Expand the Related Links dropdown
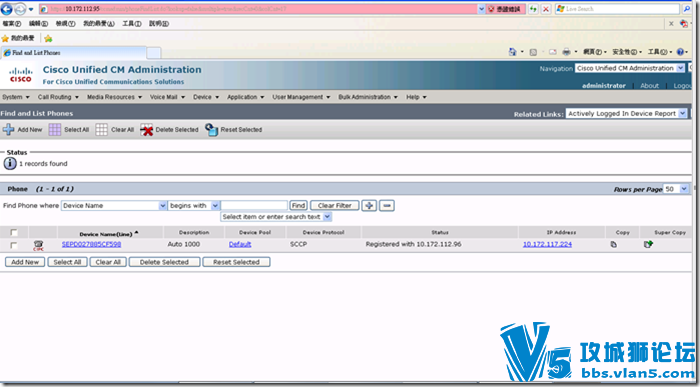The width and height of the screenshot is (700, 387). coord(682,113)
